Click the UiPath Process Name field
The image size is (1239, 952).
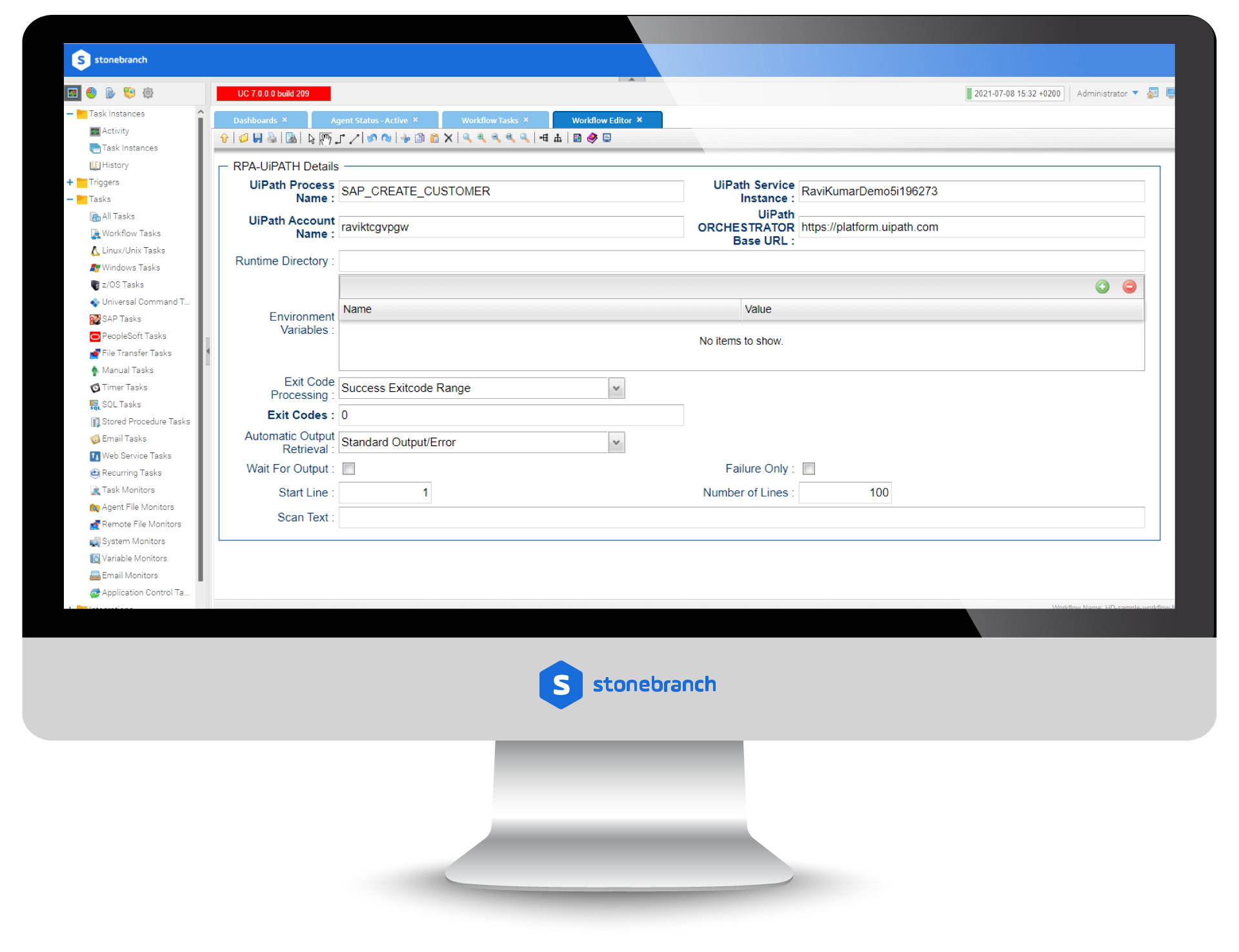pos(511,191)
